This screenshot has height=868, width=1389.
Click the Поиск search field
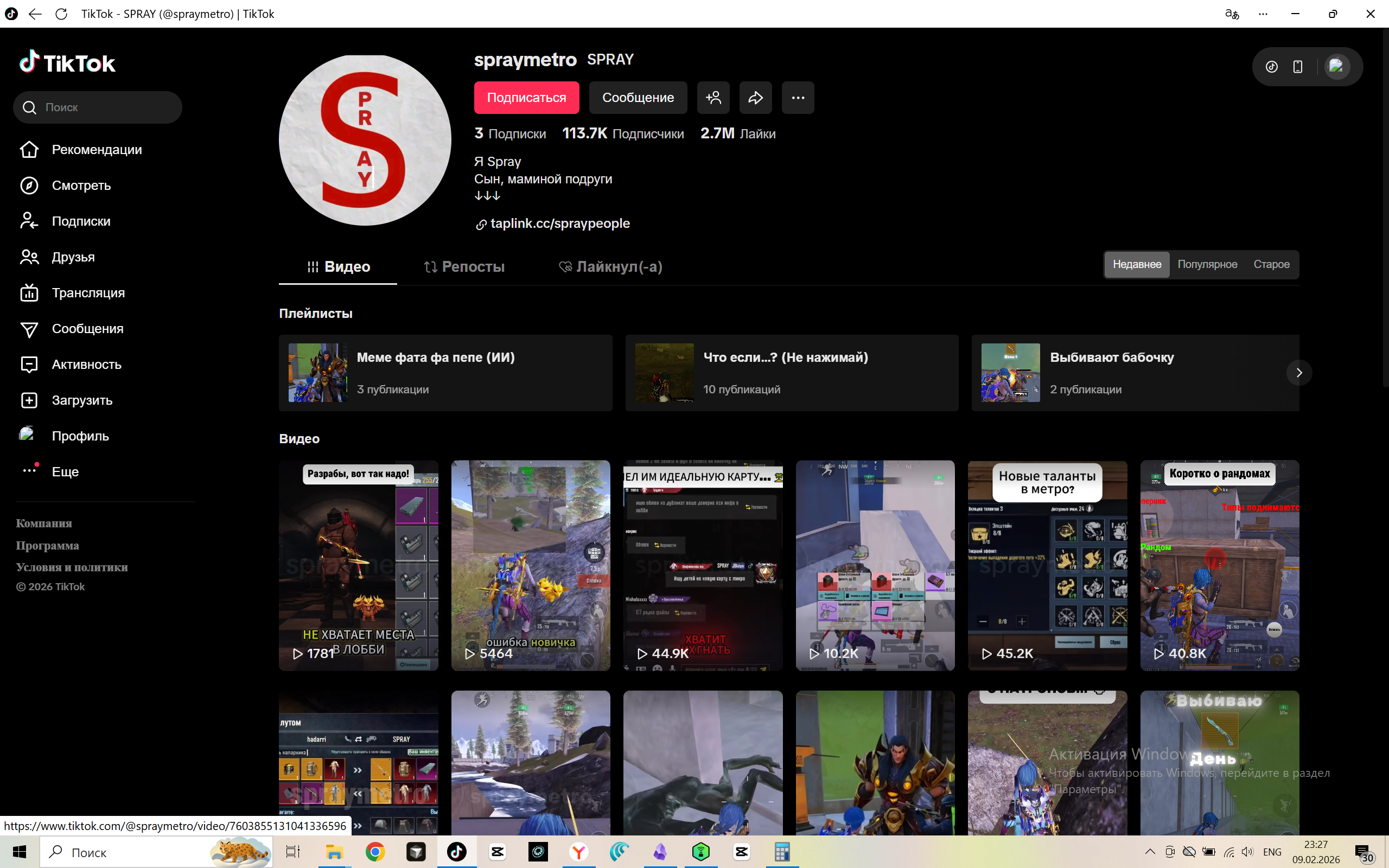point(106,107)
